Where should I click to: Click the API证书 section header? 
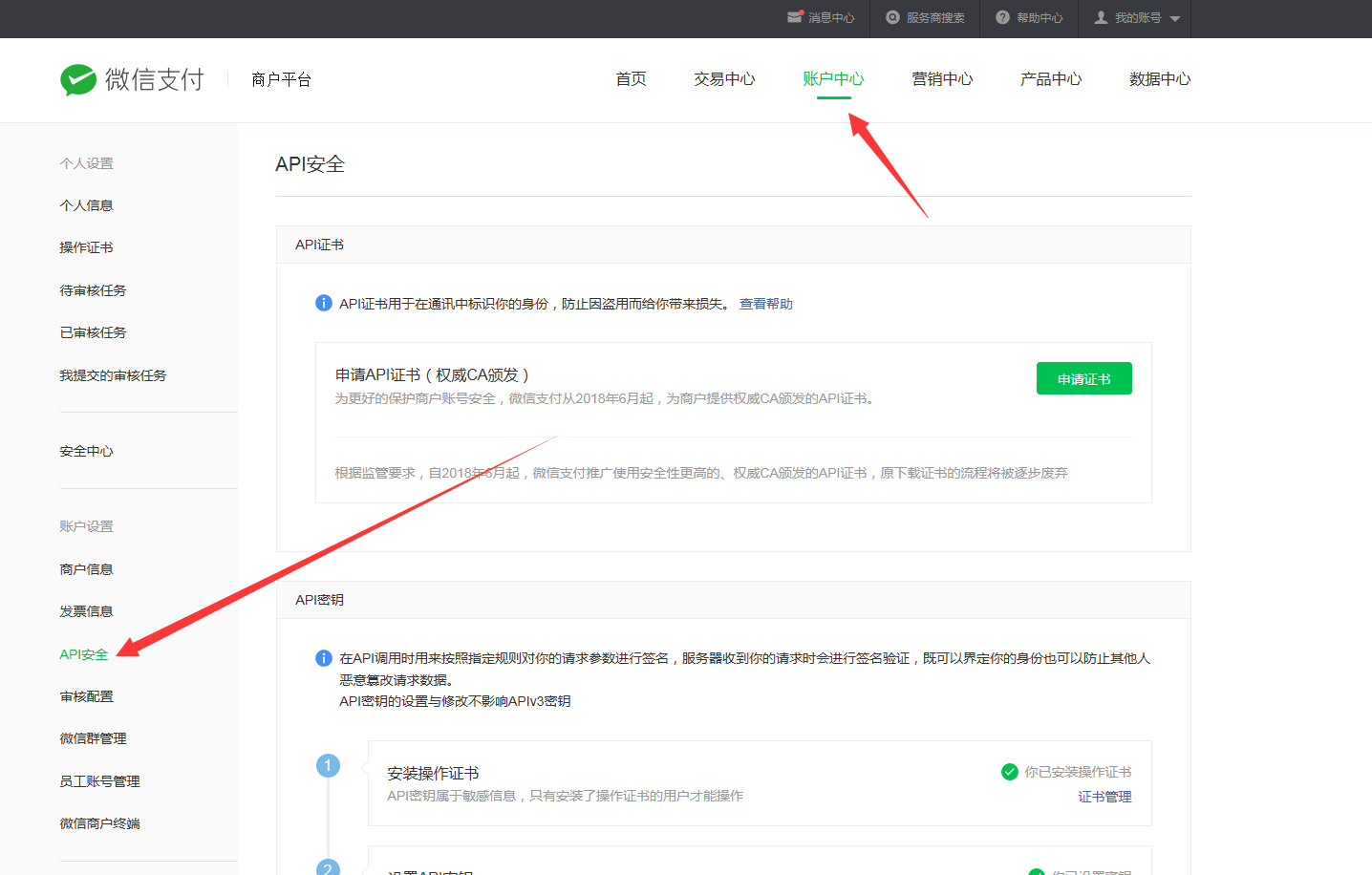[x=319, y=245]
